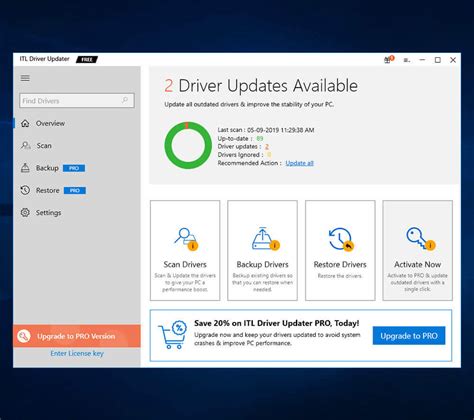Open the Scan Drivers card title

185,264
